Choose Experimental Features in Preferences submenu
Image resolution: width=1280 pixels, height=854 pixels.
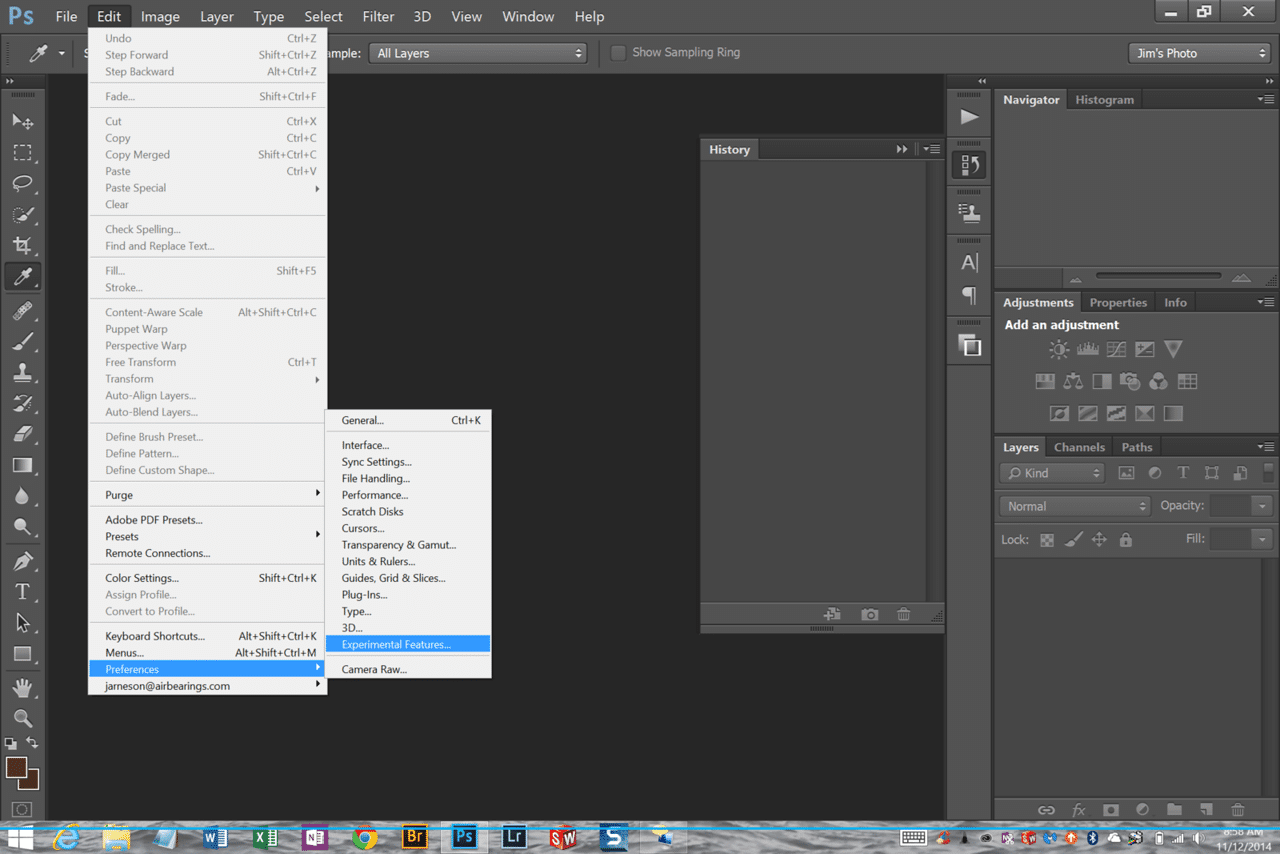tap(408, 645)
